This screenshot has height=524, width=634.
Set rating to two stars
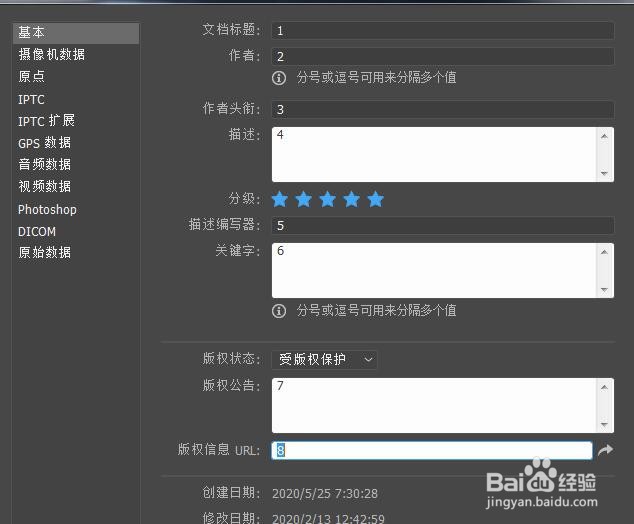click(304, 199)
